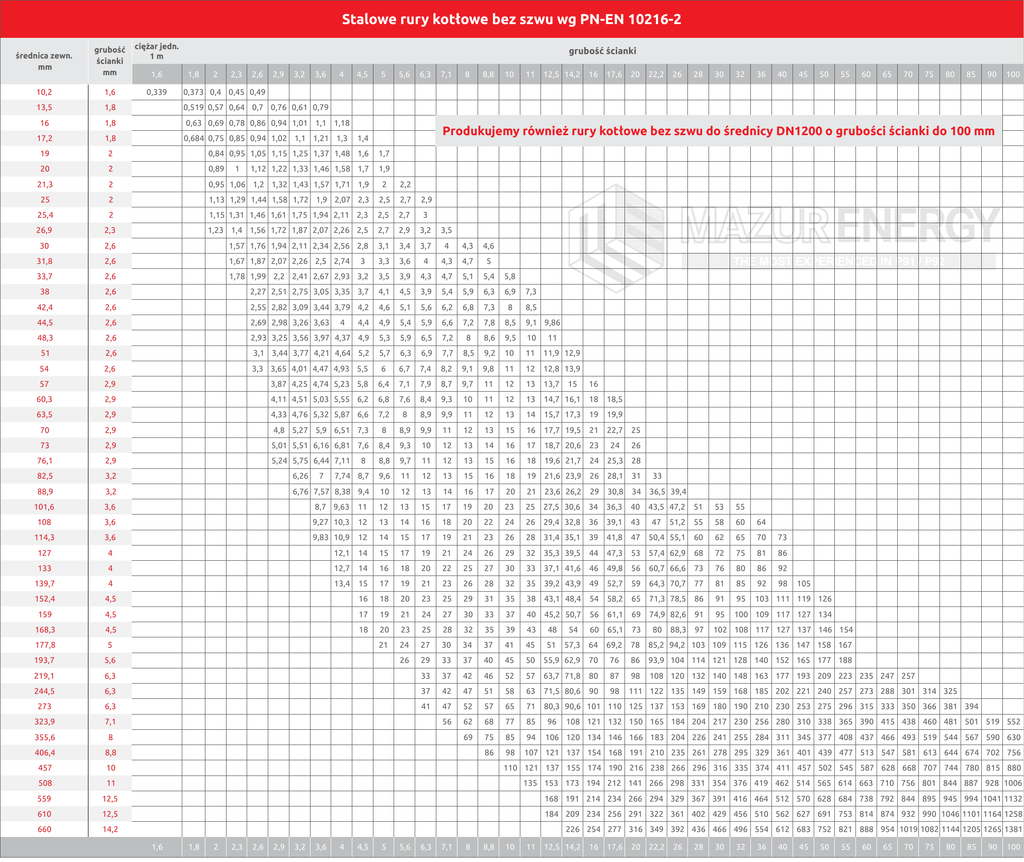The height and width of the screenshot is (862, 1024).
Task: Select the 660 diameter row label
Action: 44,828
